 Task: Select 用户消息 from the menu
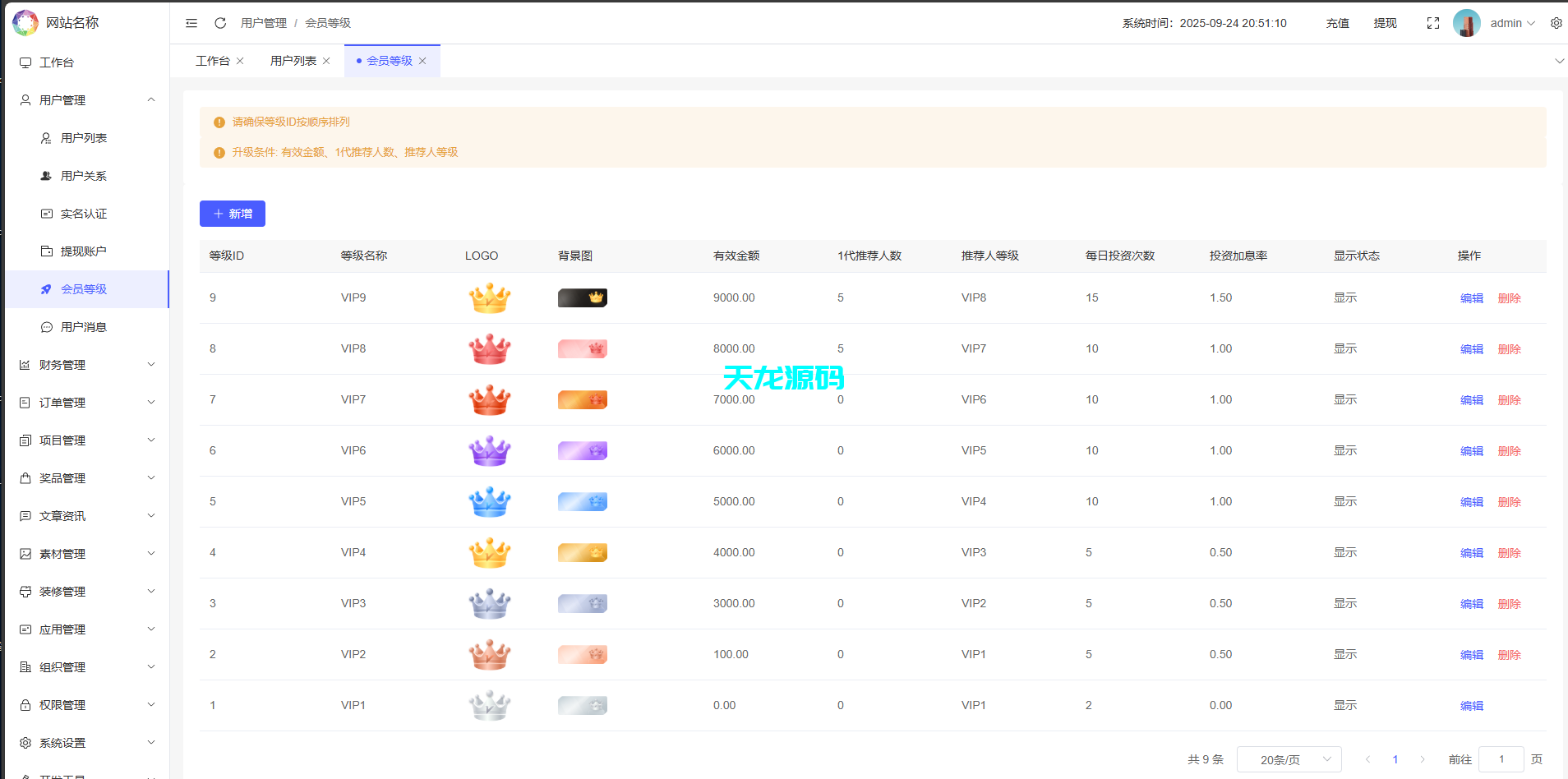click(84, 326)
